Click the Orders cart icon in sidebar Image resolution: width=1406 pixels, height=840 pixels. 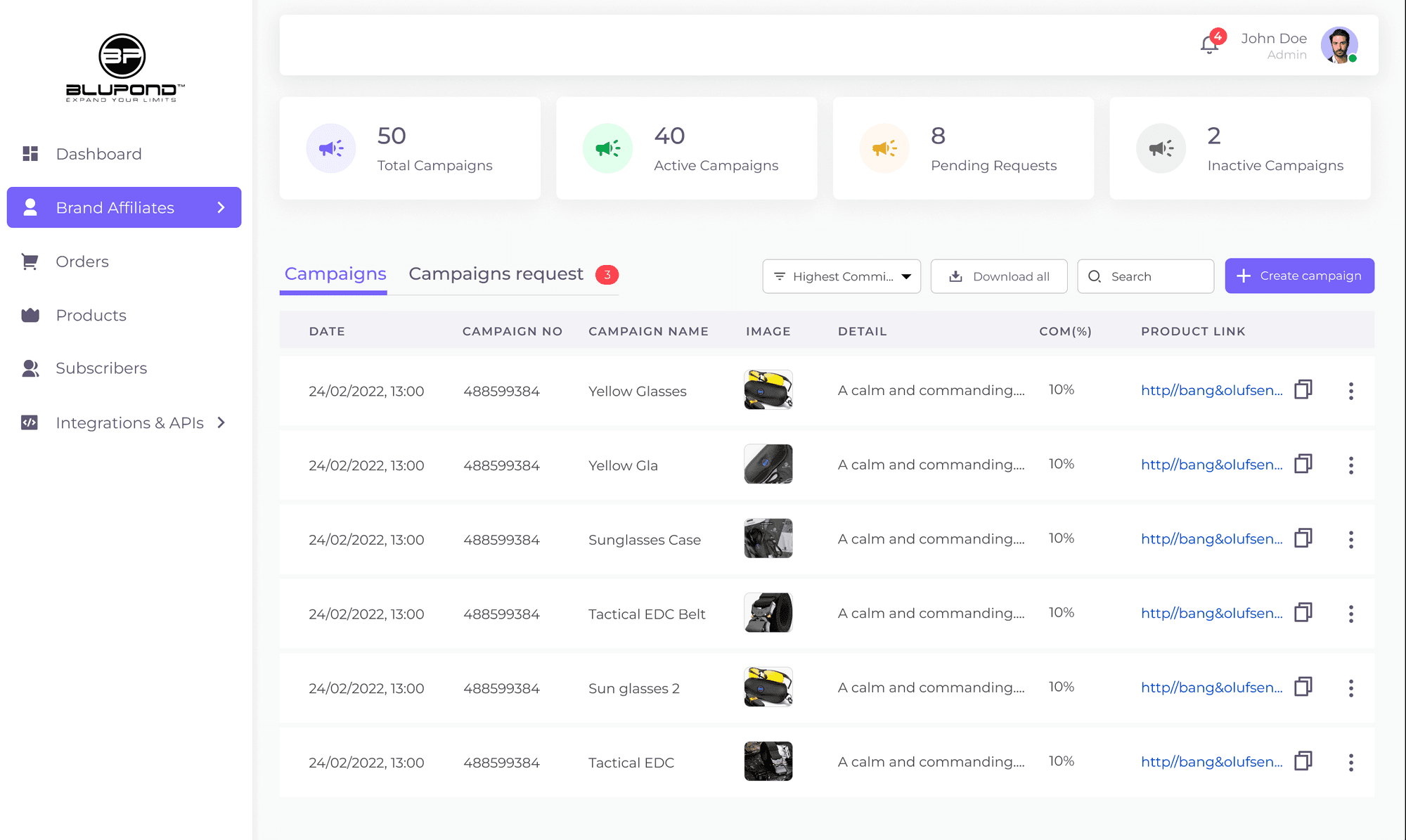point(30,261)
